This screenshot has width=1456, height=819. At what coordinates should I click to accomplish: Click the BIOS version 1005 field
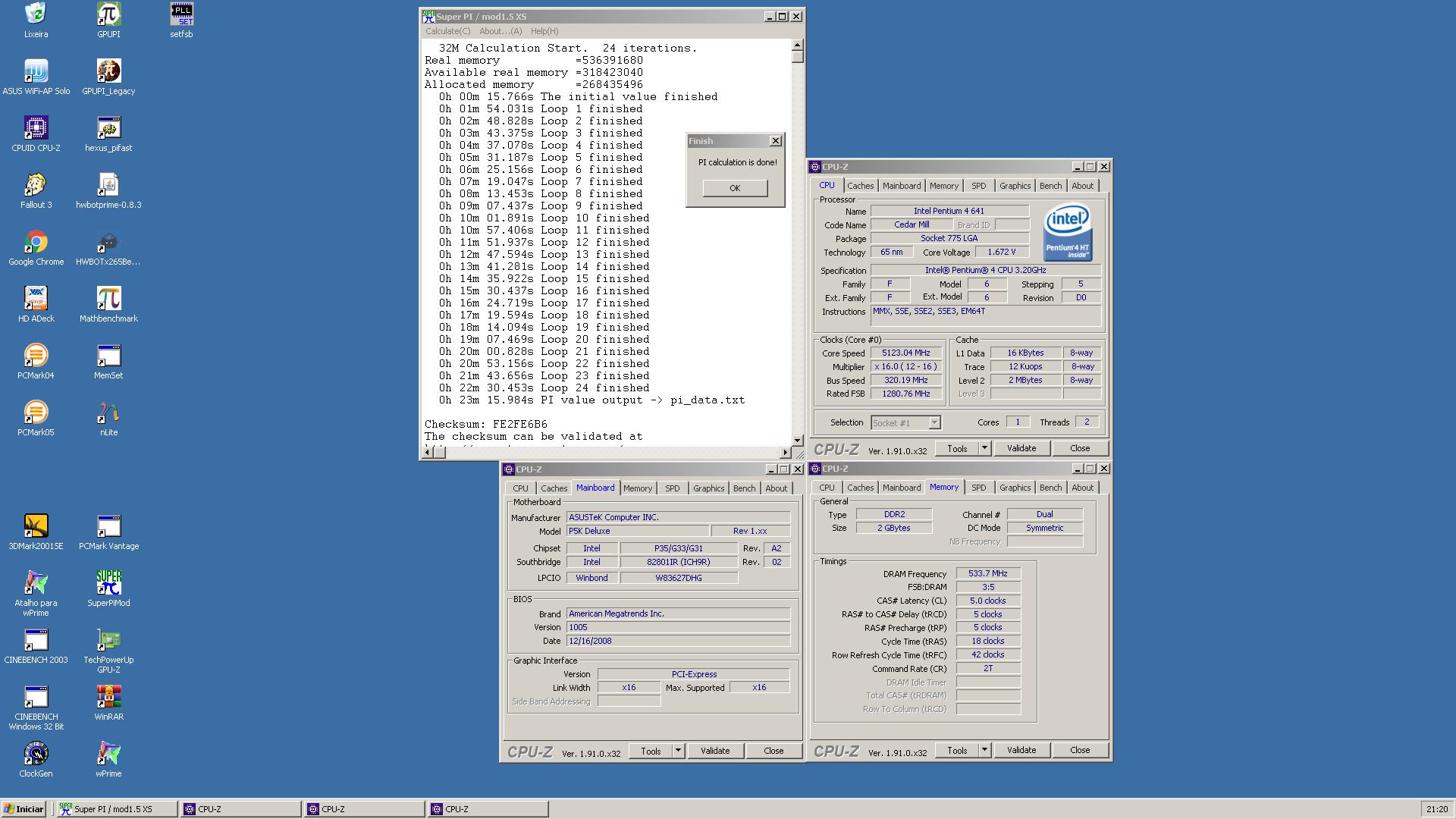[x=679, y=627]
